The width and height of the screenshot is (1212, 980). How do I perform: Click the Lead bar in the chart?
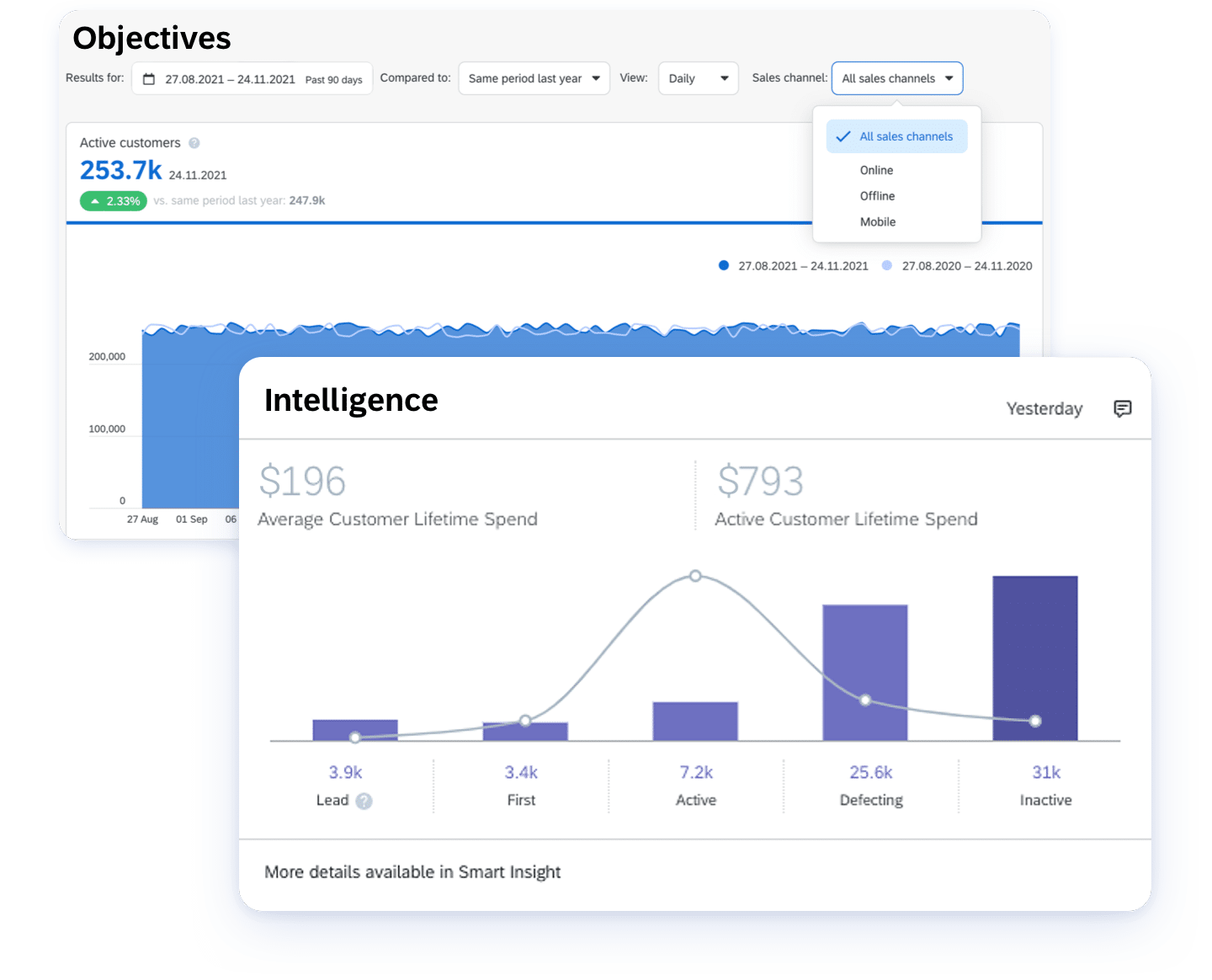pyautogui.click(x=355, y=730)
